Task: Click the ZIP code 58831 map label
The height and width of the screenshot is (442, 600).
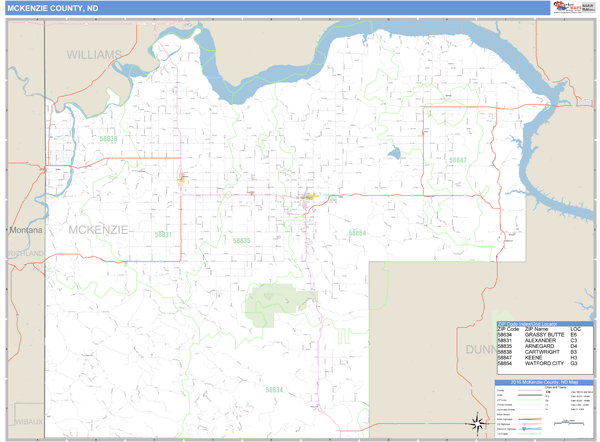Action: [163, 234]
